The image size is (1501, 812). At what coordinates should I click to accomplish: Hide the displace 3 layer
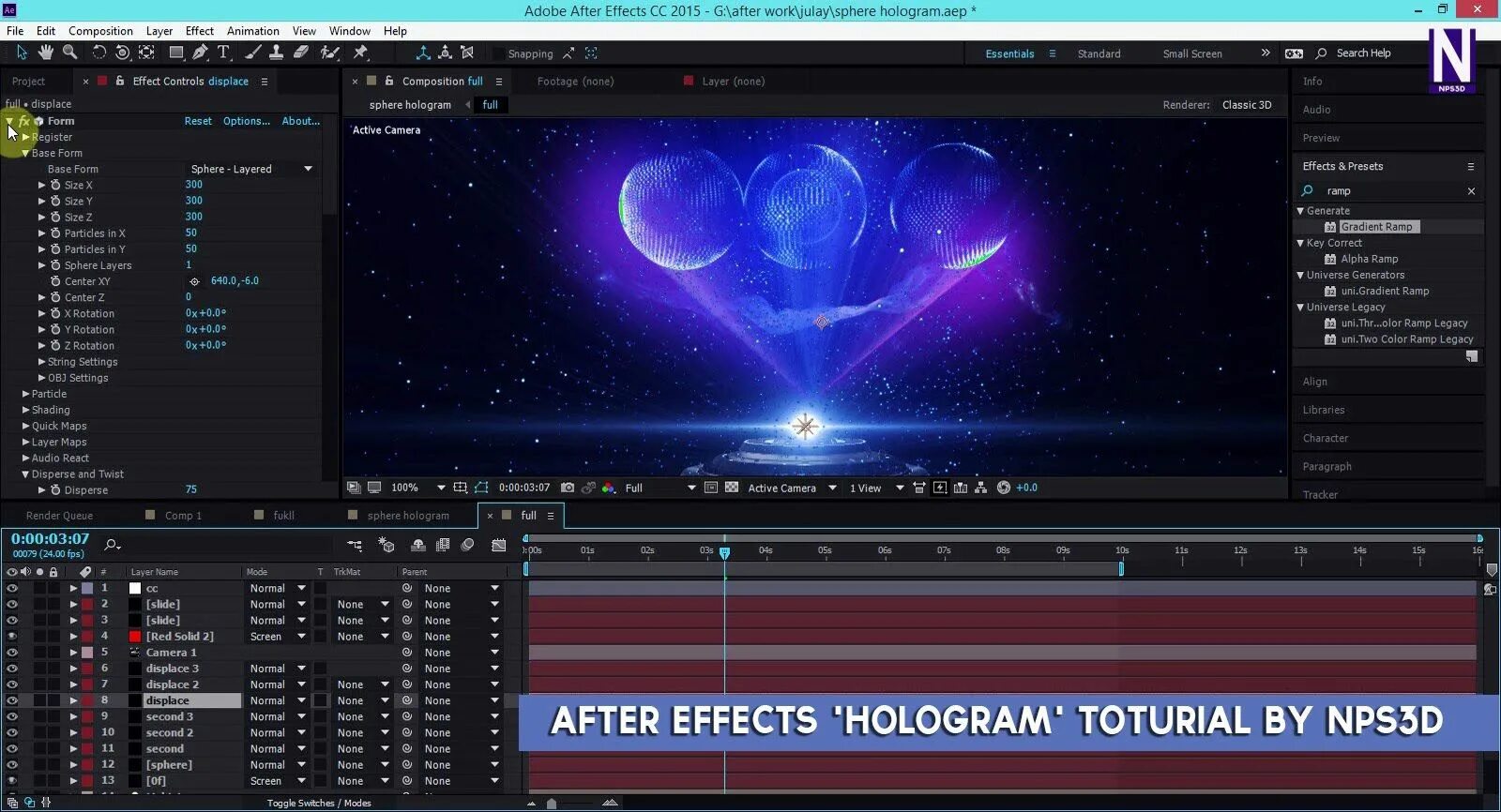coord(12,669)
